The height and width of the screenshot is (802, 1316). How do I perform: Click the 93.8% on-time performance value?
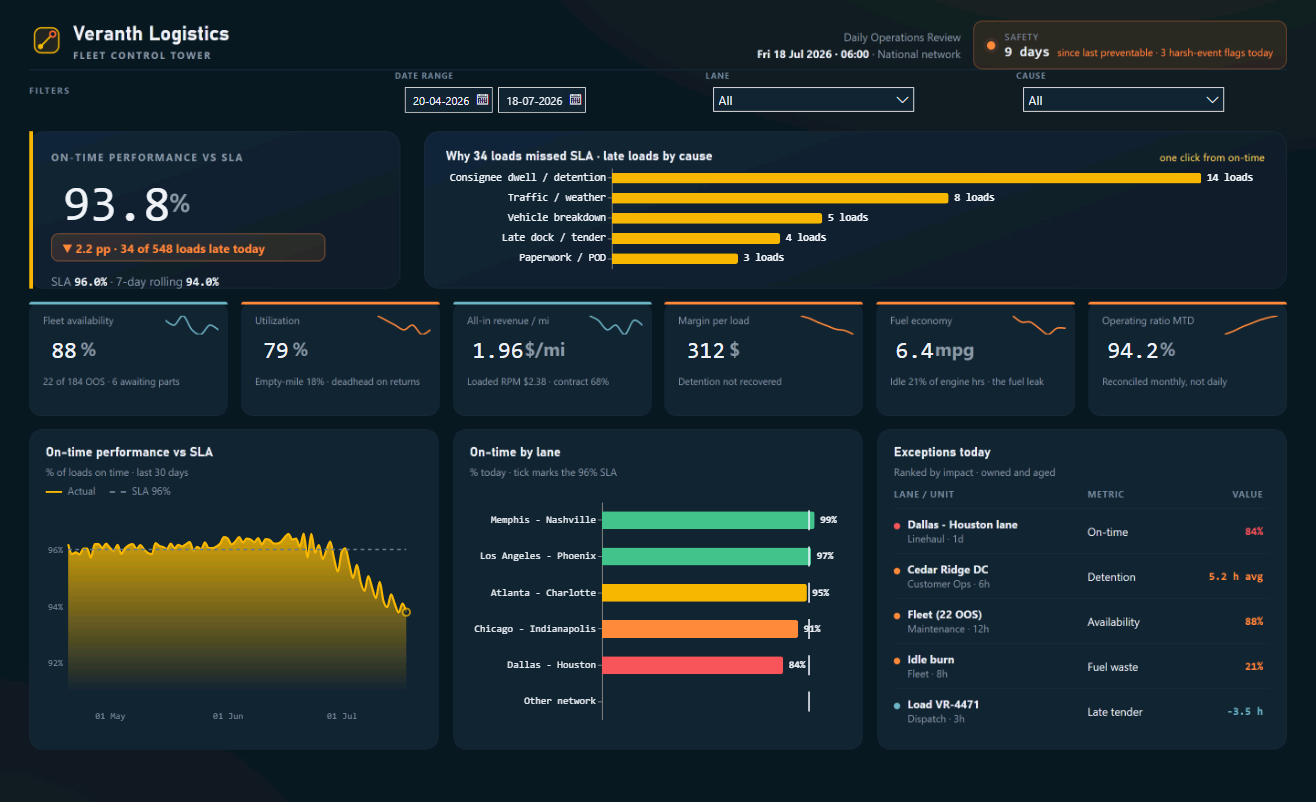click(x=127, y=204)
